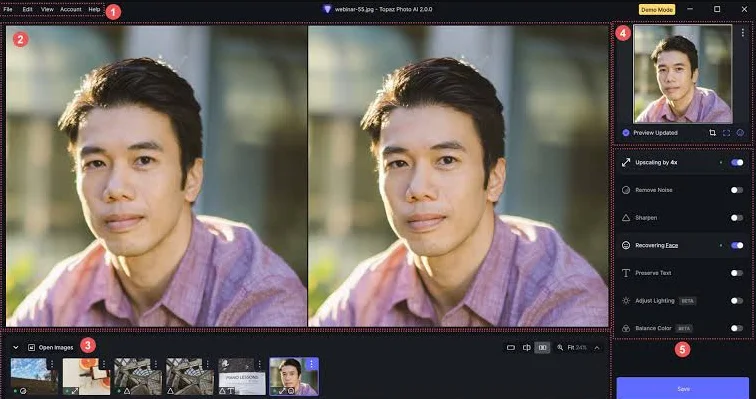
Task: Click the noise circle badge on sky thumbnail
Action: [x=23, y=391]
